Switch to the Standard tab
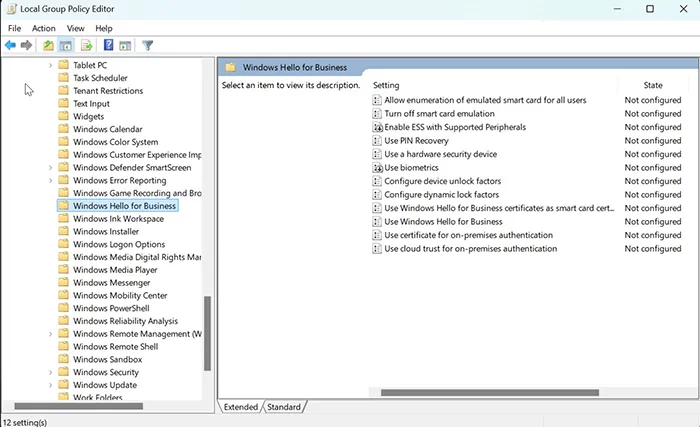The width and height of the screenshot is (700, 427). (284, 407)
